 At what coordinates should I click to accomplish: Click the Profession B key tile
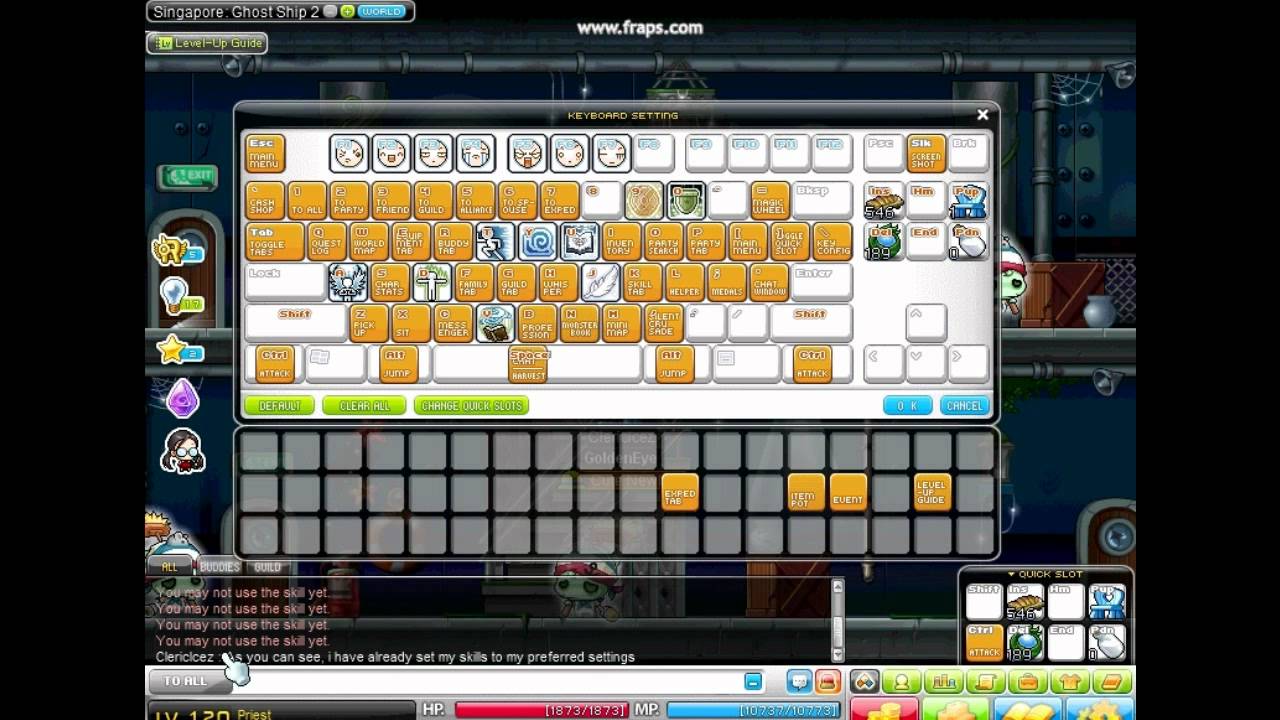[x=537, y=324]
